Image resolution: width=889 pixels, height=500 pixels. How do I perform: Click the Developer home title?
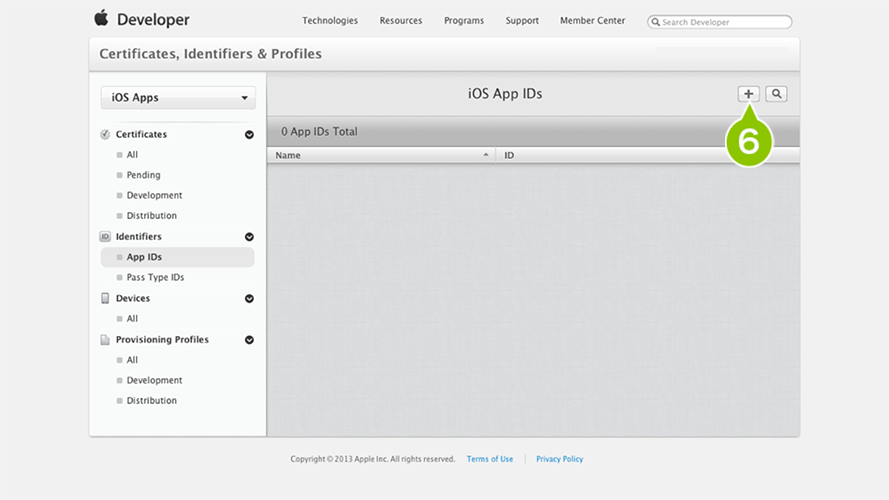[153, 19]
